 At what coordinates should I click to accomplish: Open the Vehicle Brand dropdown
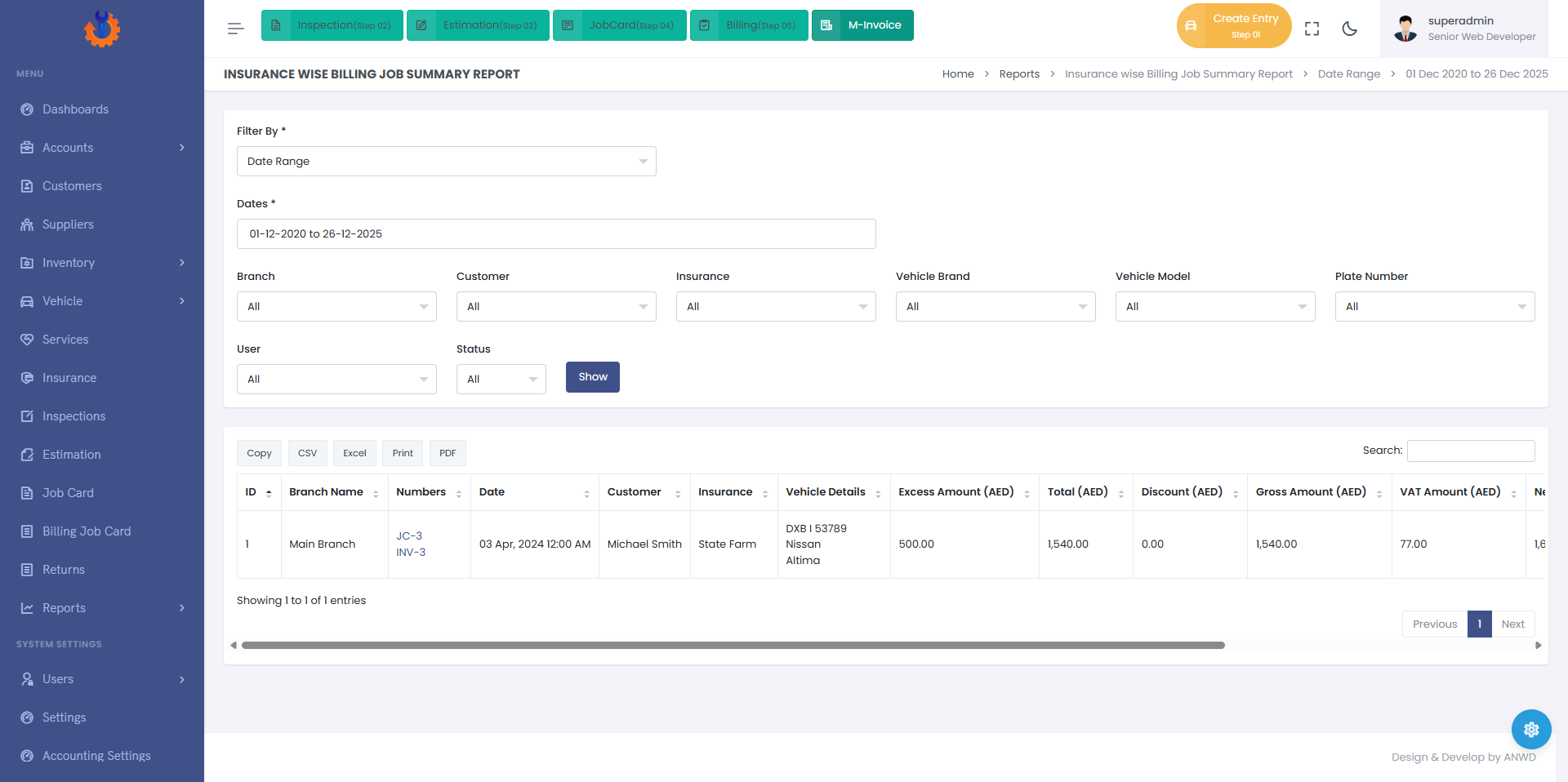996,307
